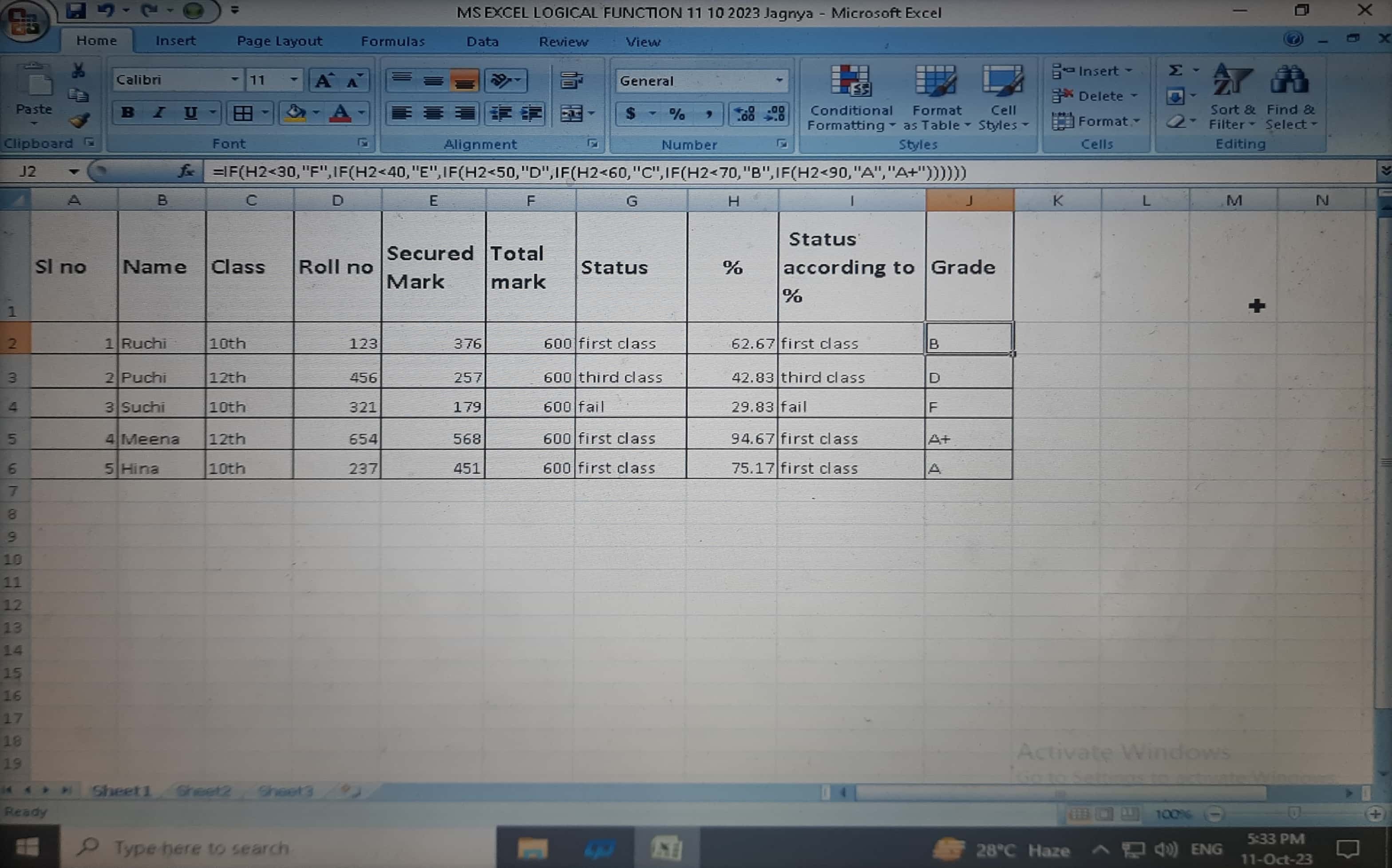Open the Page Layout tab

pyautogui.click(x=279, y=41)
